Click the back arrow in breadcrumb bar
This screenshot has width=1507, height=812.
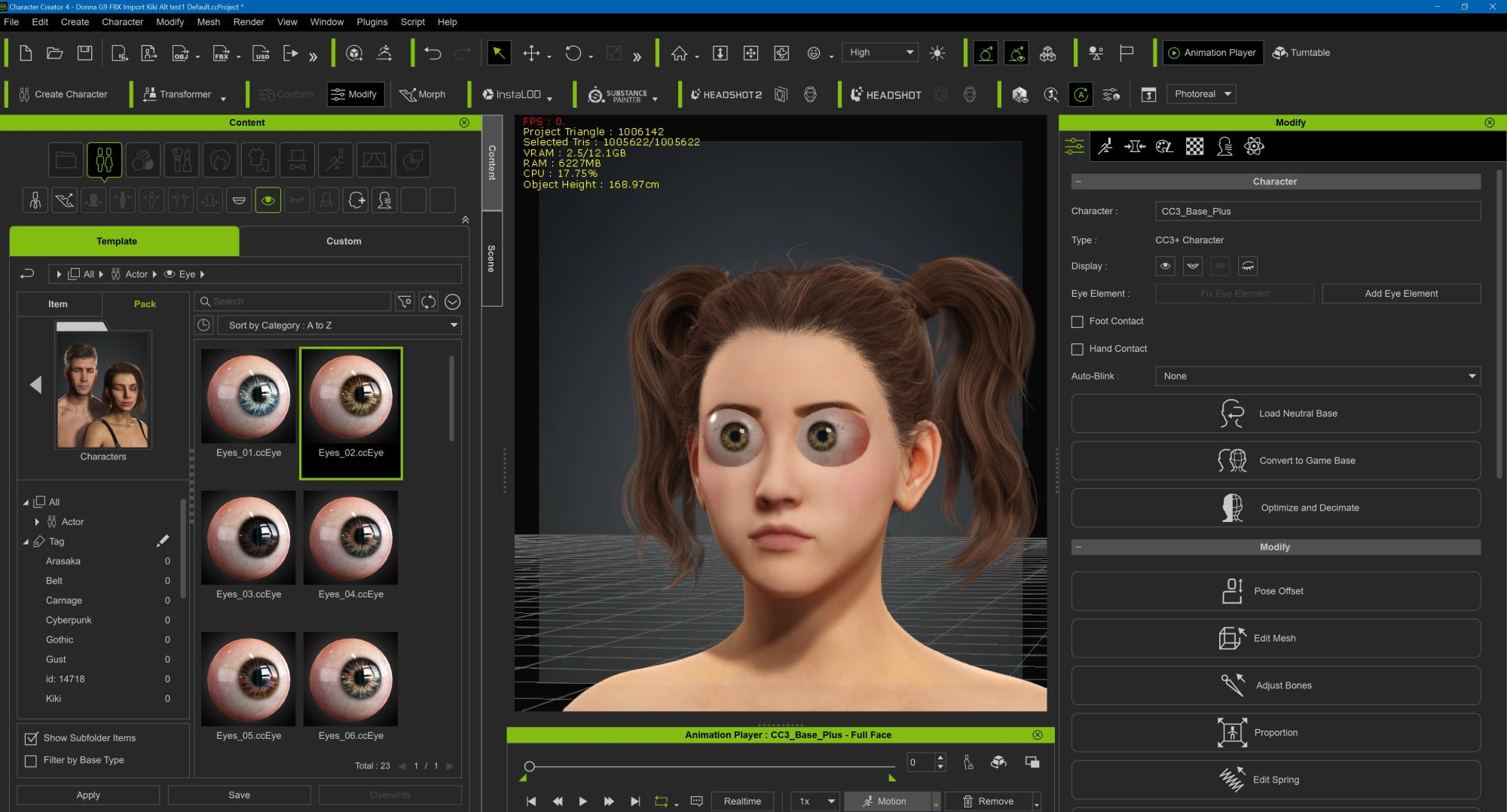(x=28, y=274)
